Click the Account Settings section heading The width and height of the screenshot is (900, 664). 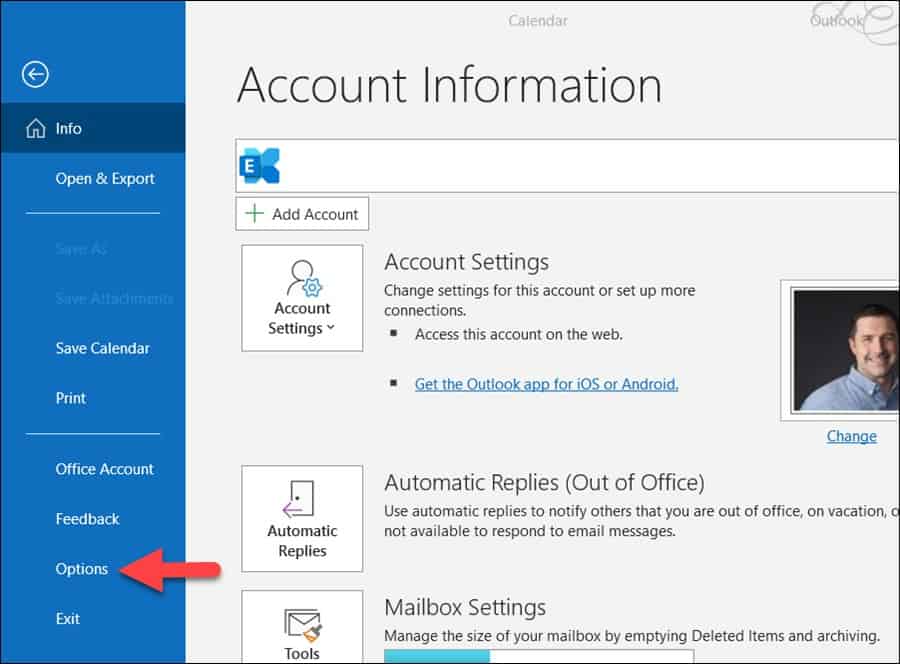tap(467, 262)
